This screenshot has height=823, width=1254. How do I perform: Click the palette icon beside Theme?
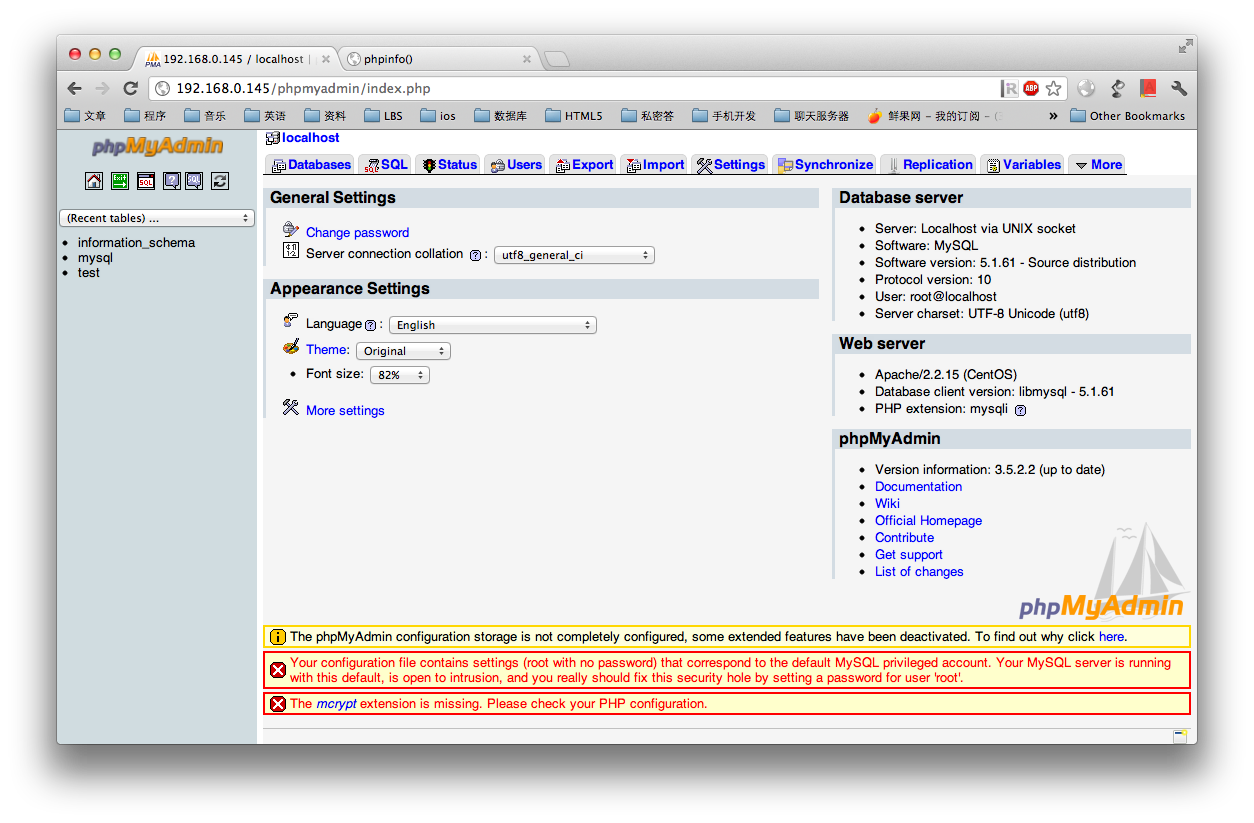point(291,347)
